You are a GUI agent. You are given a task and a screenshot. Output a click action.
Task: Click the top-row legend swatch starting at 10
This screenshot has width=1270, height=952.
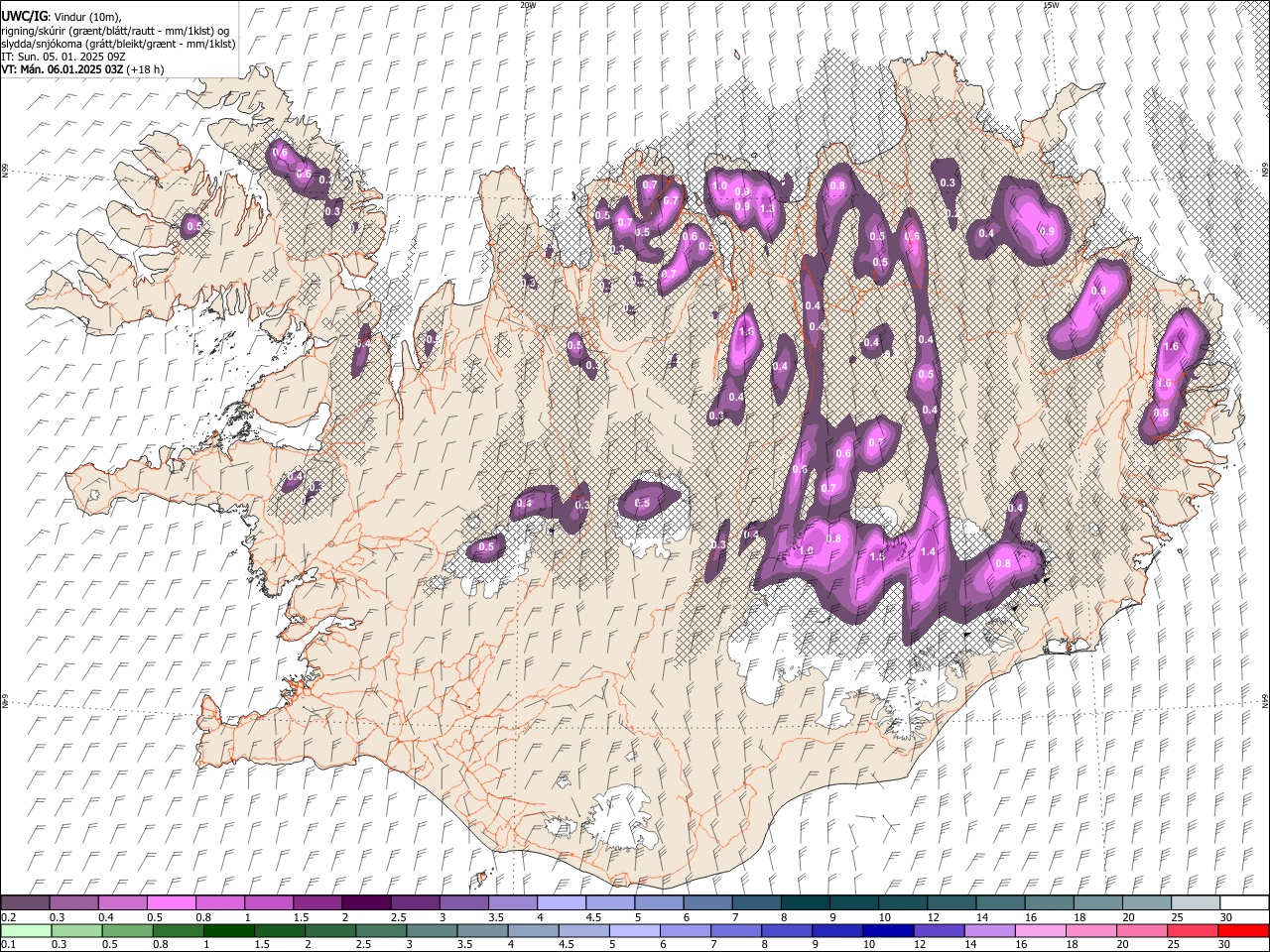902,902
